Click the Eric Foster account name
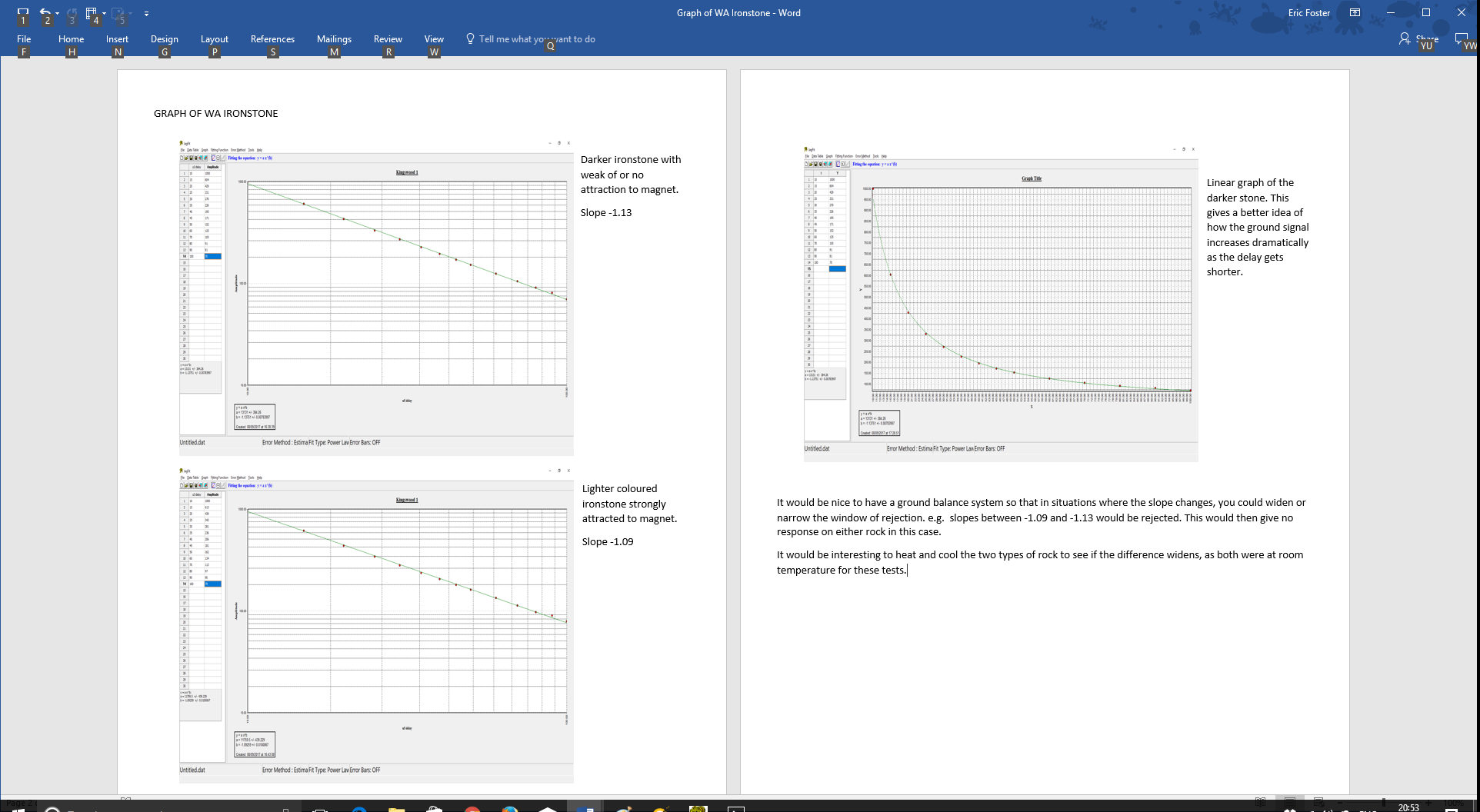Image resolution: width=1480 pixels, height=812 pixels. (1308, 13)
